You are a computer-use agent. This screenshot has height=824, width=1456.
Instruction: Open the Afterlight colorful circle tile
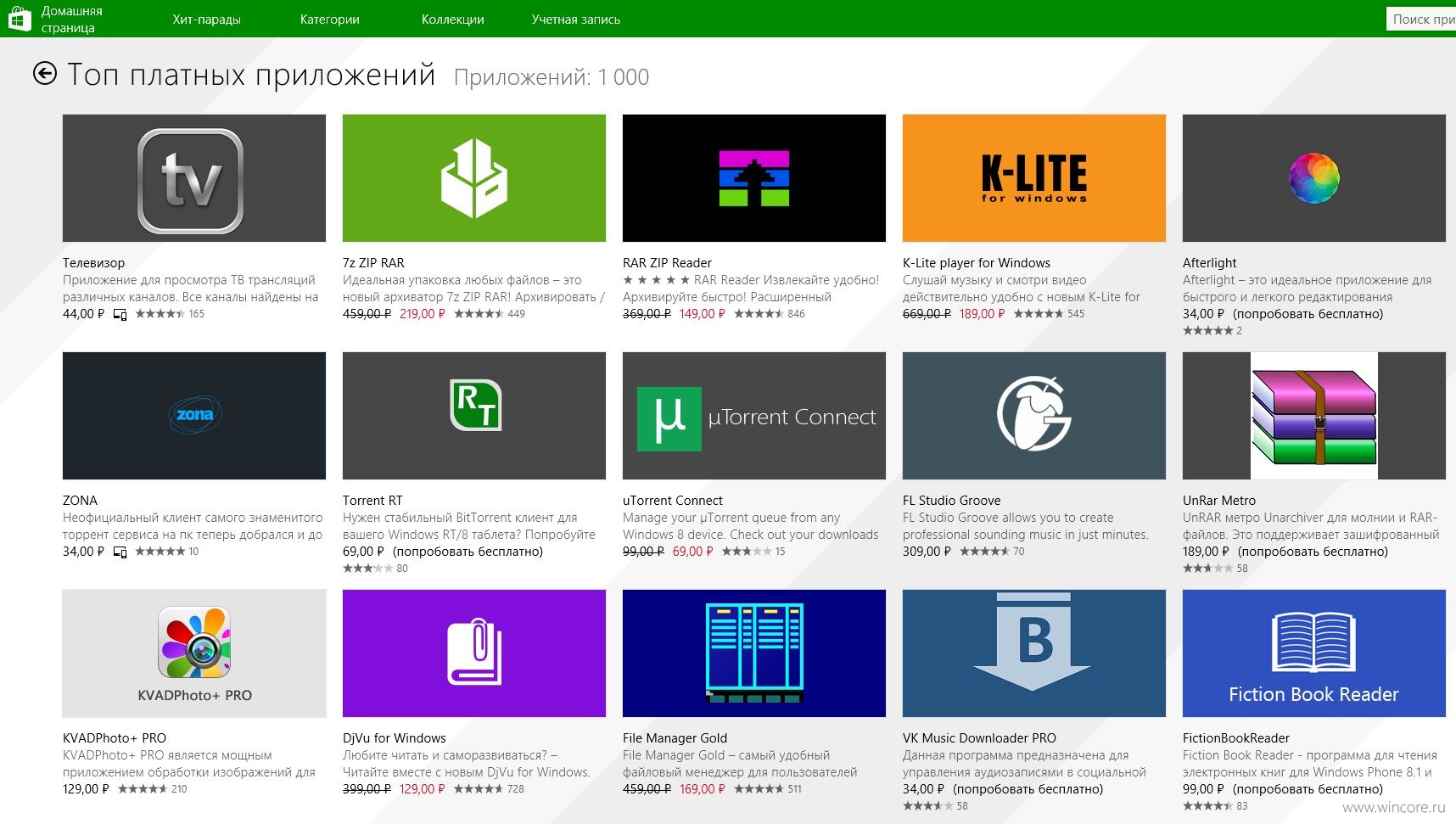tap(1314, 178)
